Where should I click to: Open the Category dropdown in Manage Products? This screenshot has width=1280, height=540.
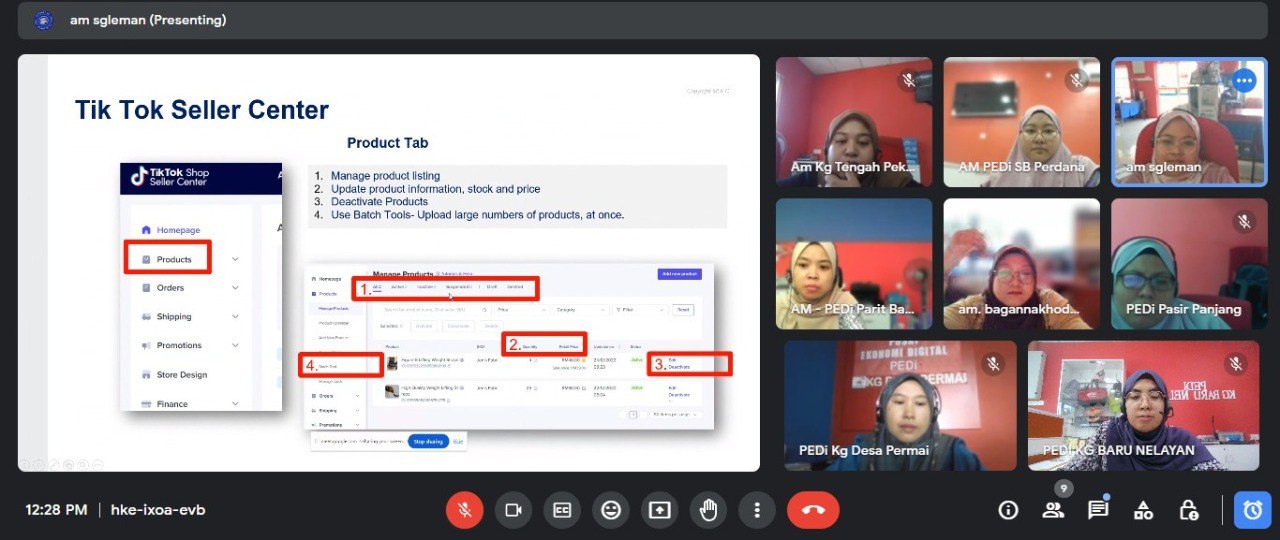pyautogui.click(x=579, y=310)
